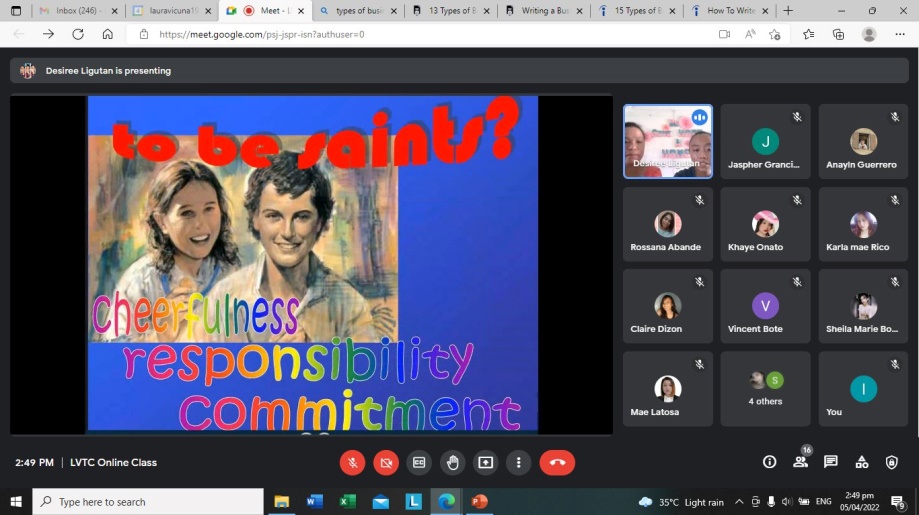Viewport: 919px width, 515px height.
Task: Open Edge Settings and more menu
Action: 898,34
